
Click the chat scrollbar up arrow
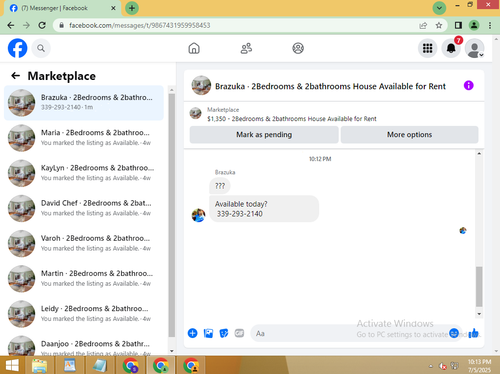(x=479, y=154)
